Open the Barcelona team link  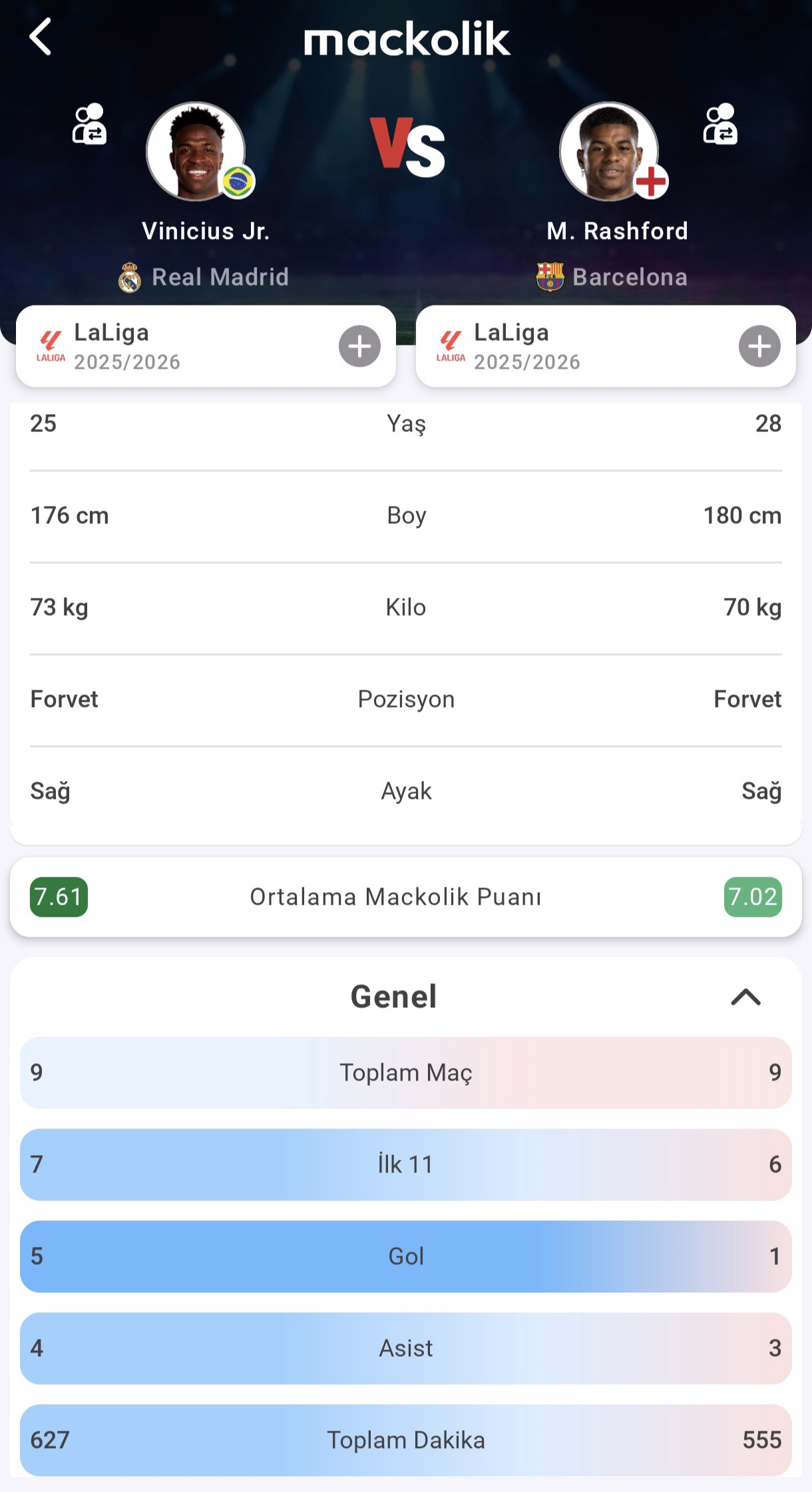pyautogui.click(x=630, y=277)
